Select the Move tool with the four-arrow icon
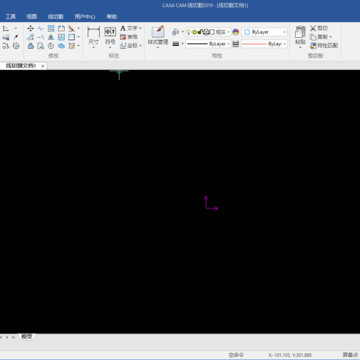360x360 pixels. click(x=31, y=29)
